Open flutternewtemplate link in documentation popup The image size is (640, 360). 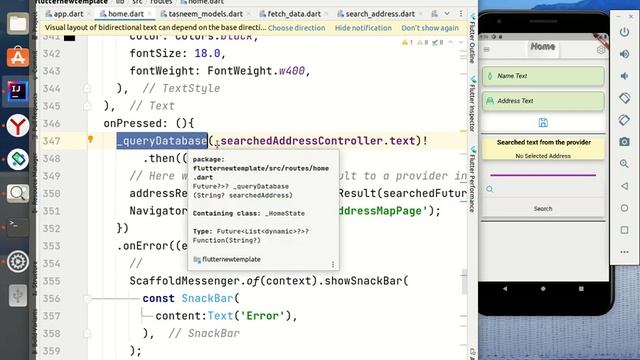pyautogui.click(x=231, y=259)
